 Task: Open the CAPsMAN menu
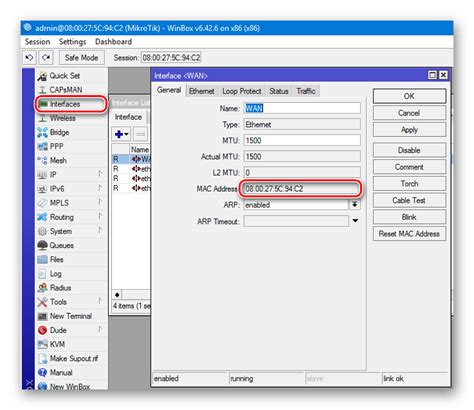pyautogui.click(x=71, y=90)
